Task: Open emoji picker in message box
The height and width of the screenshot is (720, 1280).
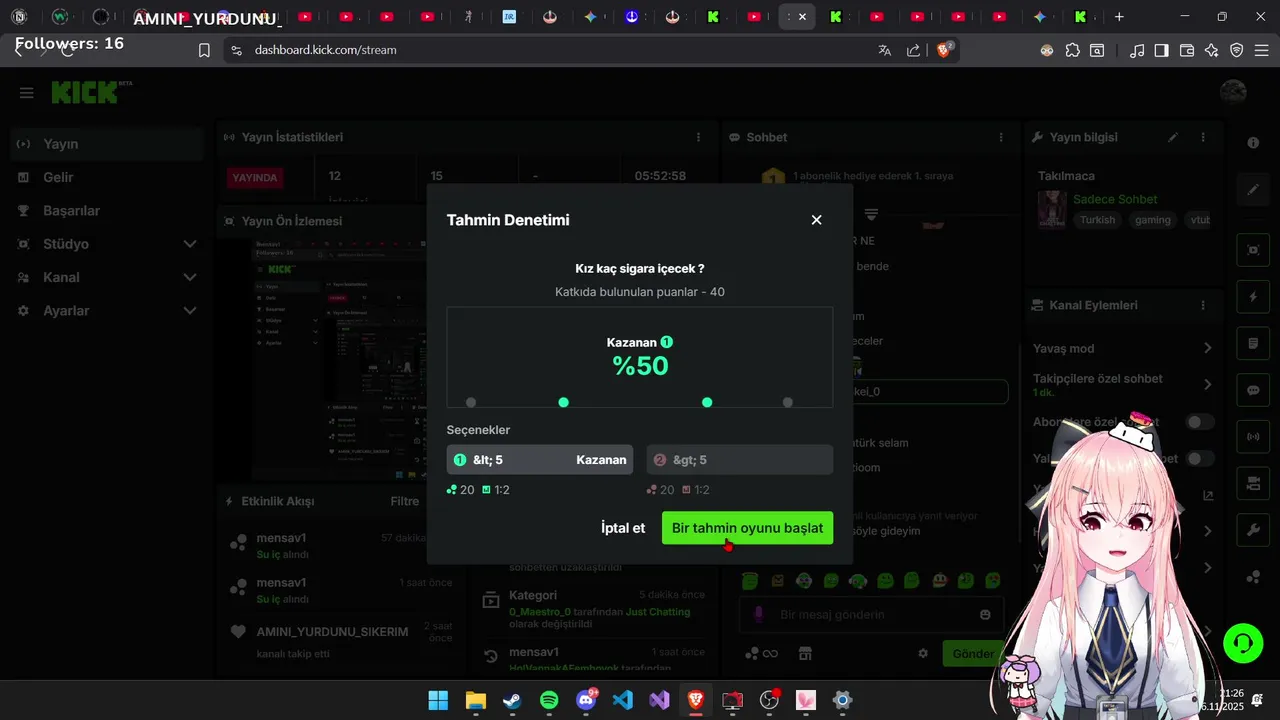Action: tap(985, 614)
